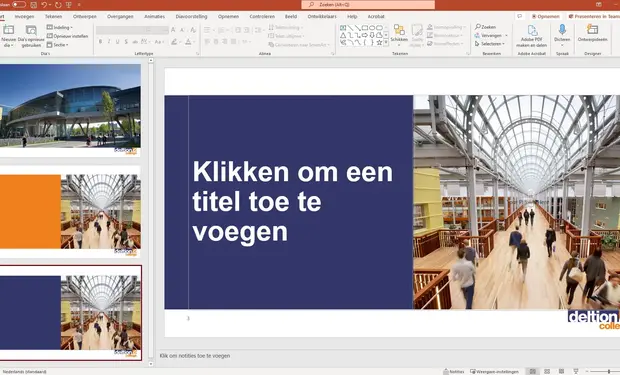Image resolution: width=620 pixels, height=375 pixels.
Task: Toggle Italic formatting
Action: pyautogui.click(x=109, y=42)
